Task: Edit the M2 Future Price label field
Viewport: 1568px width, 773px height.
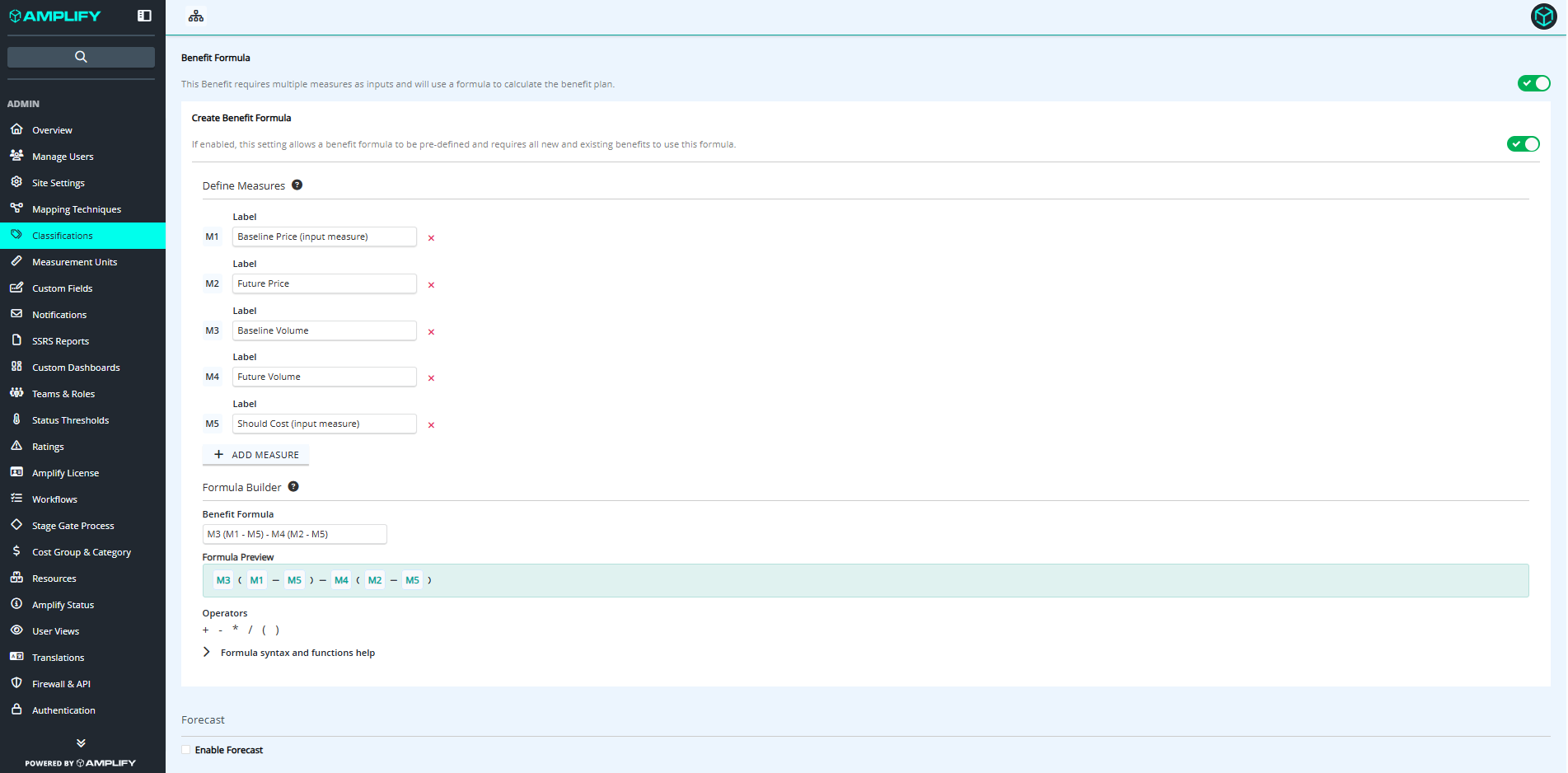Action: [x=324, y=283]
